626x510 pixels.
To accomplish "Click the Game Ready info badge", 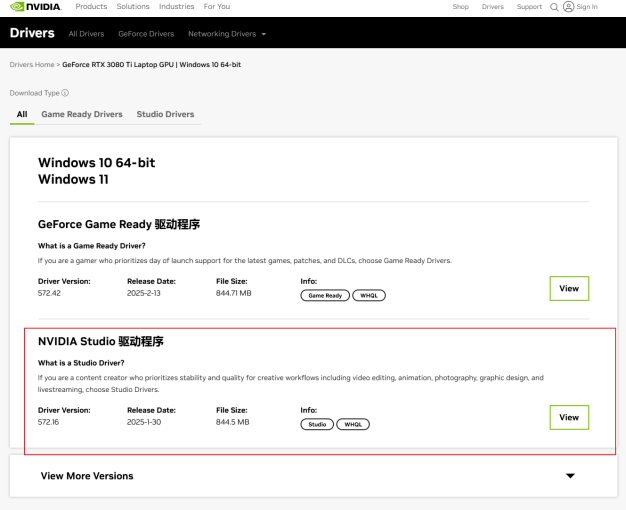I will point(325,296).
